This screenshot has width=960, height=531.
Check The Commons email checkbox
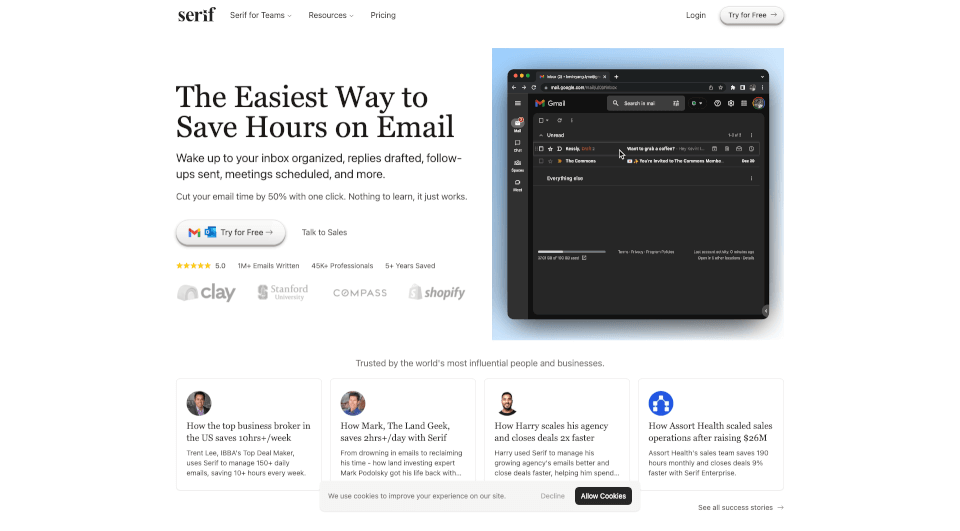[541, 161]
